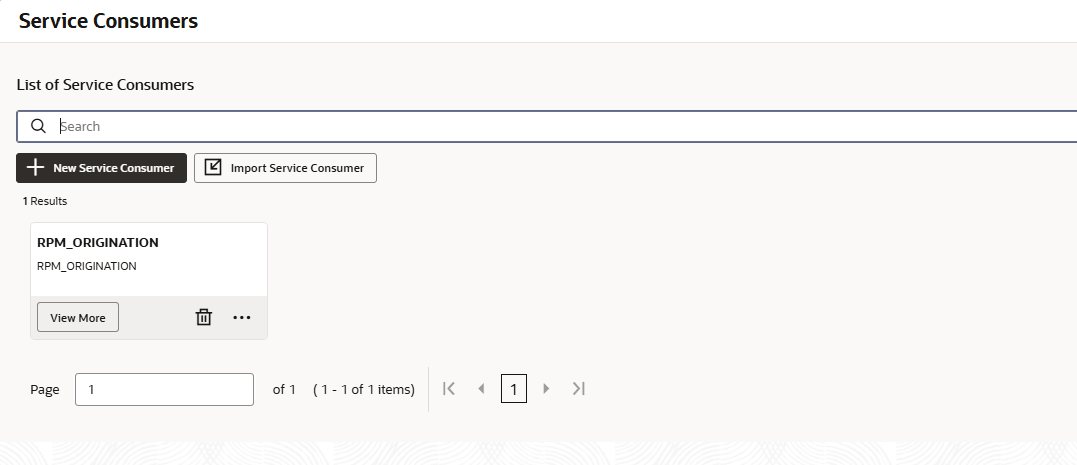1077x465 pixels.
Task: Delete RPM_ORIGINATION using the trash icon
Action: point(204,317)
